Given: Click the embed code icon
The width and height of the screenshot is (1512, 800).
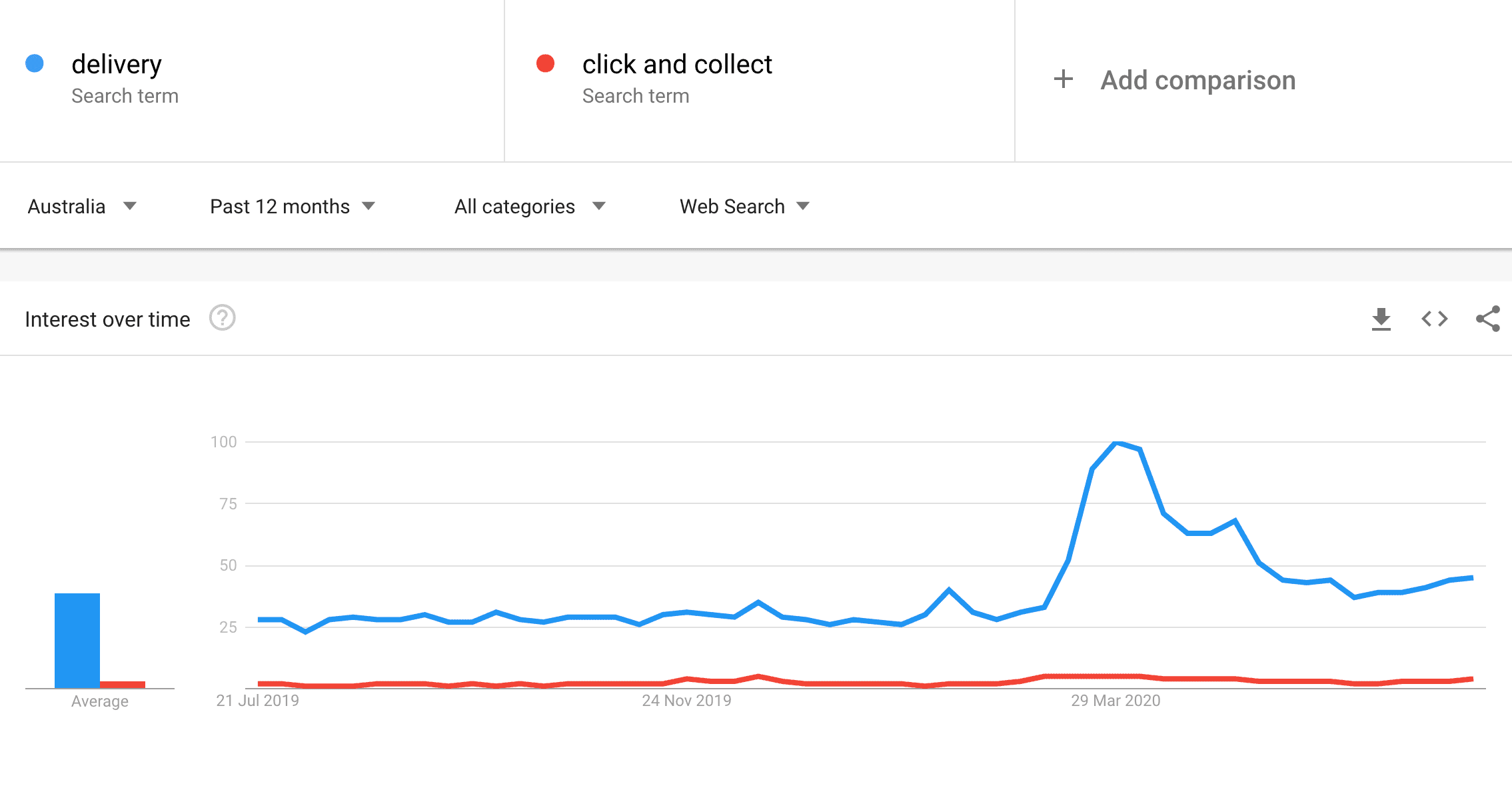Looking at the screenshot, I should [x=1434, y=319].
